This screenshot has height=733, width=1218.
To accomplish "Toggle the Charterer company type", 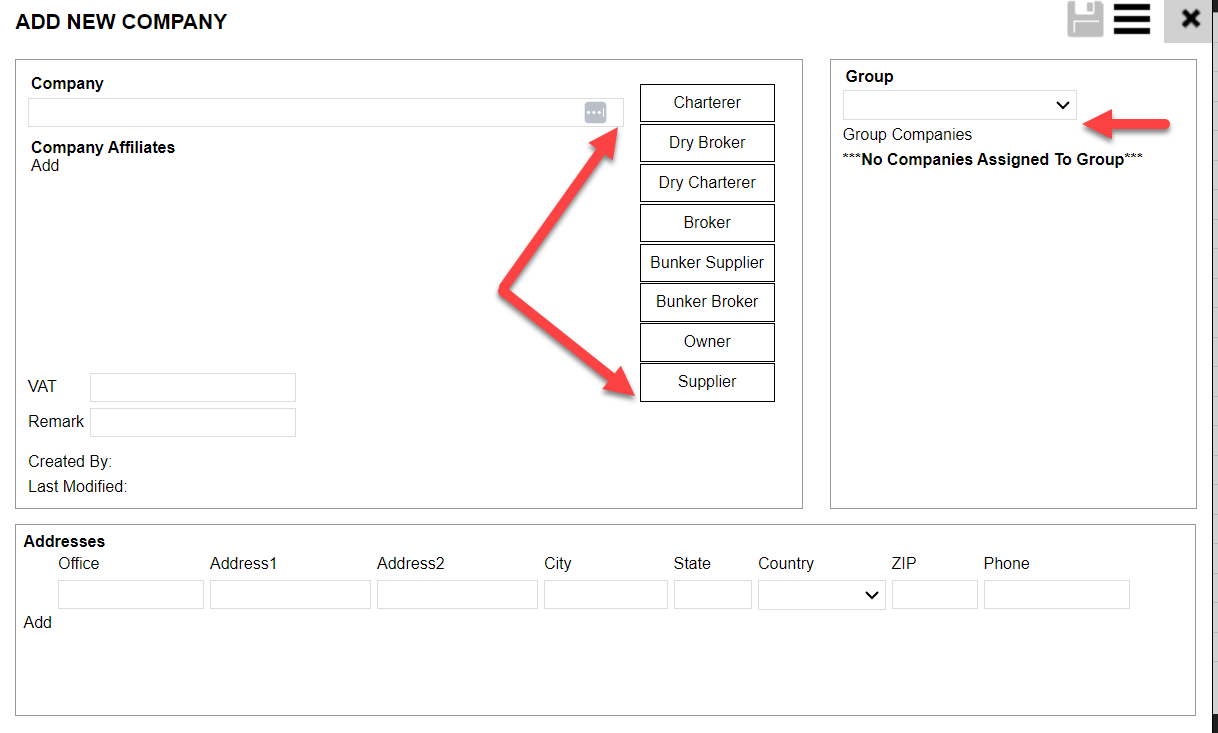I will click(x=707, y=103).
